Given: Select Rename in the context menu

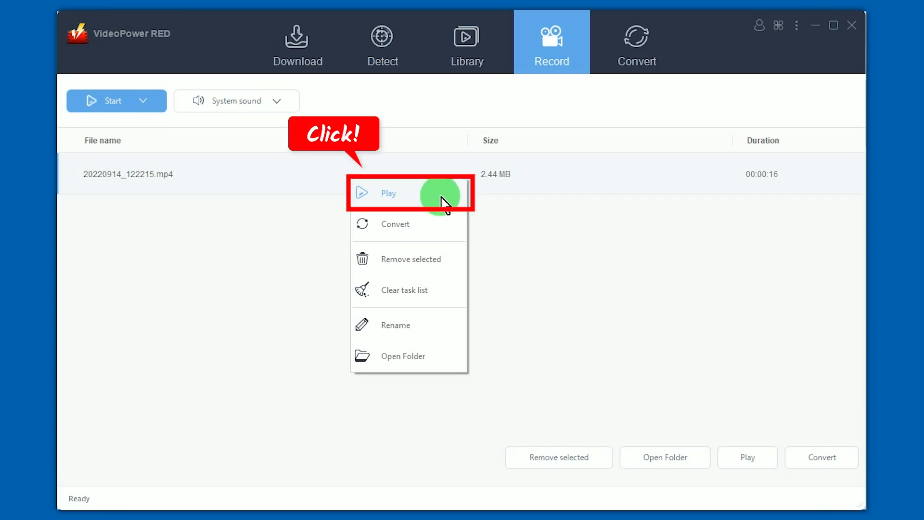Looking at the screenshot, I should (395, 325).
